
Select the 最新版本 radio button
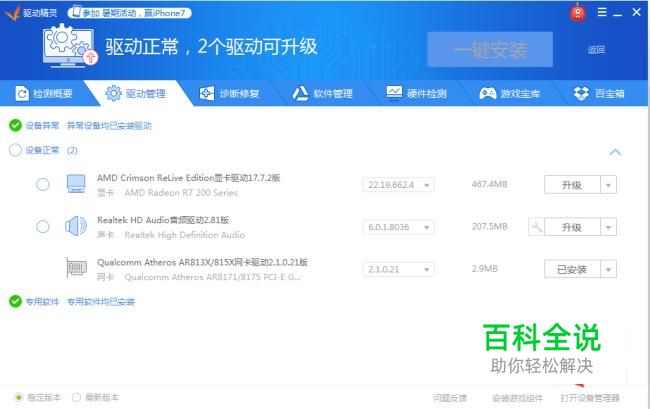coord(76,397)
